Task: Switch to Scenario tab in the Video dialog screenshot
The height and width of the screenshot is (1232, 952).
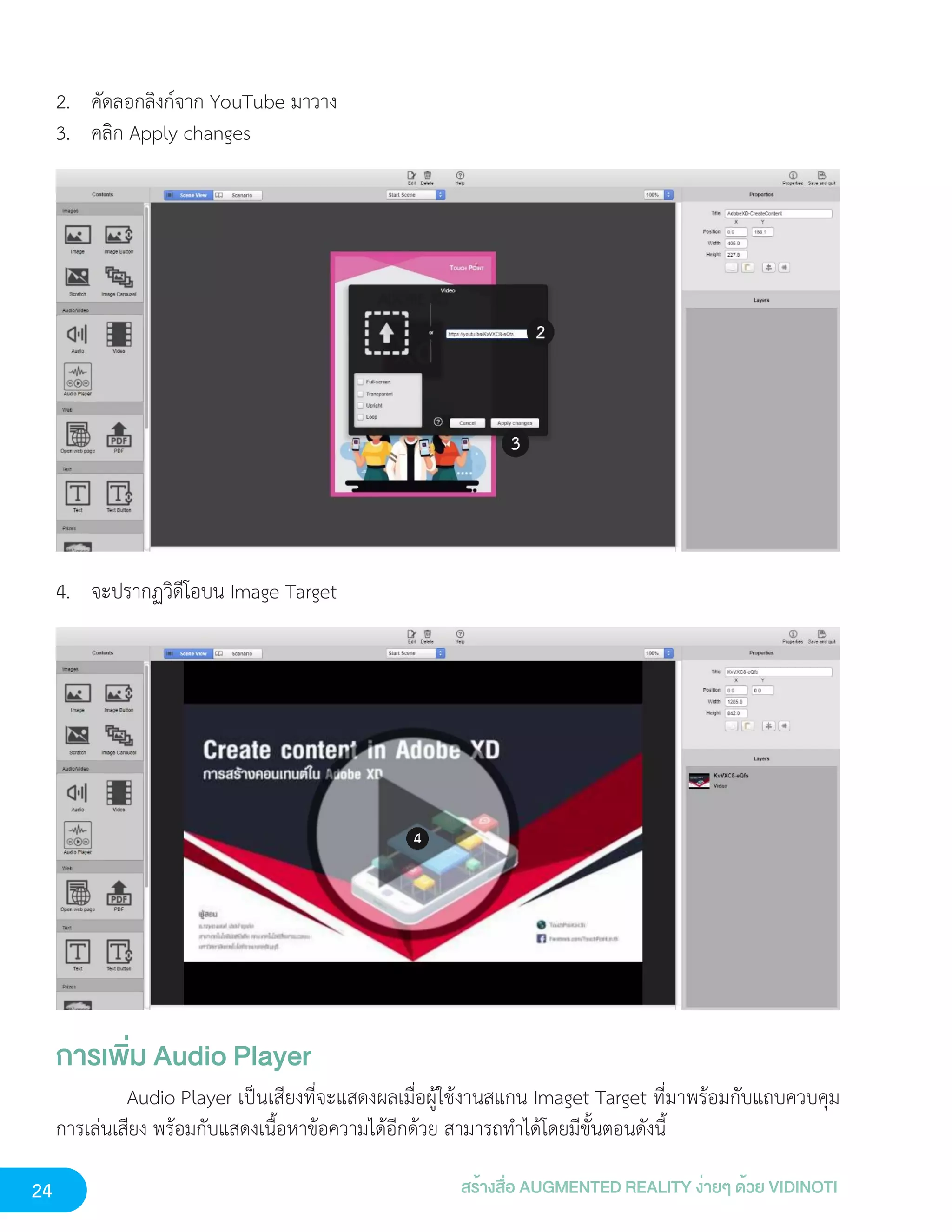Action: (x=238, y=195)
